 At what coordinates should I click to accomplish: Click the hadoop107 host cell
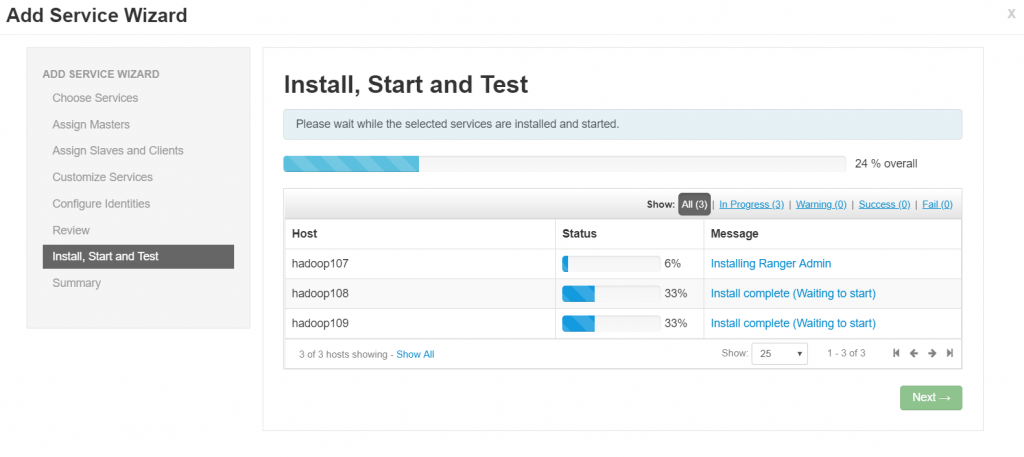coord(419,264)
